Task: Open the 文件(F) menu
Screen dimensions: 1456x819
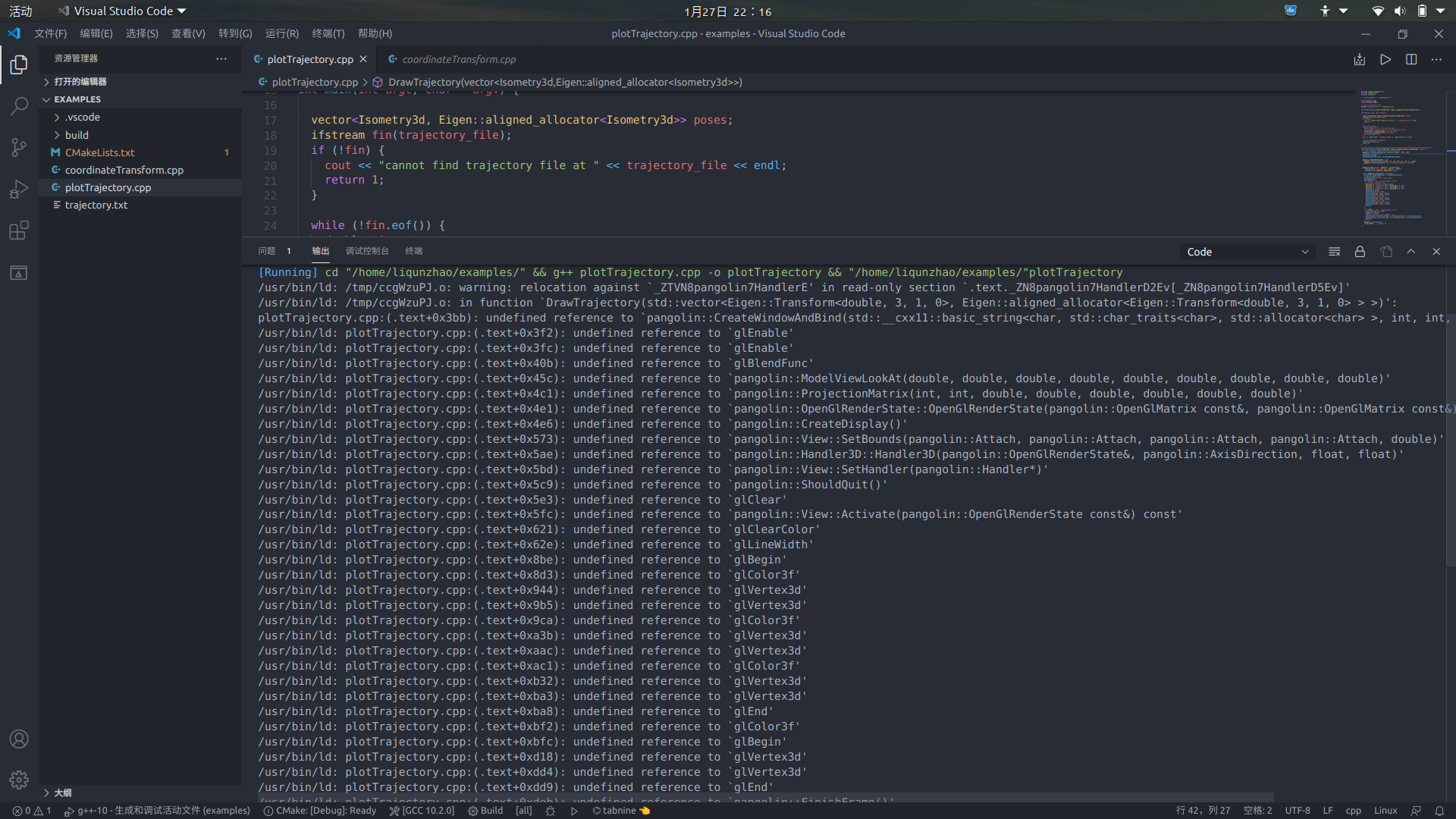Action: [x=50, y=33]
